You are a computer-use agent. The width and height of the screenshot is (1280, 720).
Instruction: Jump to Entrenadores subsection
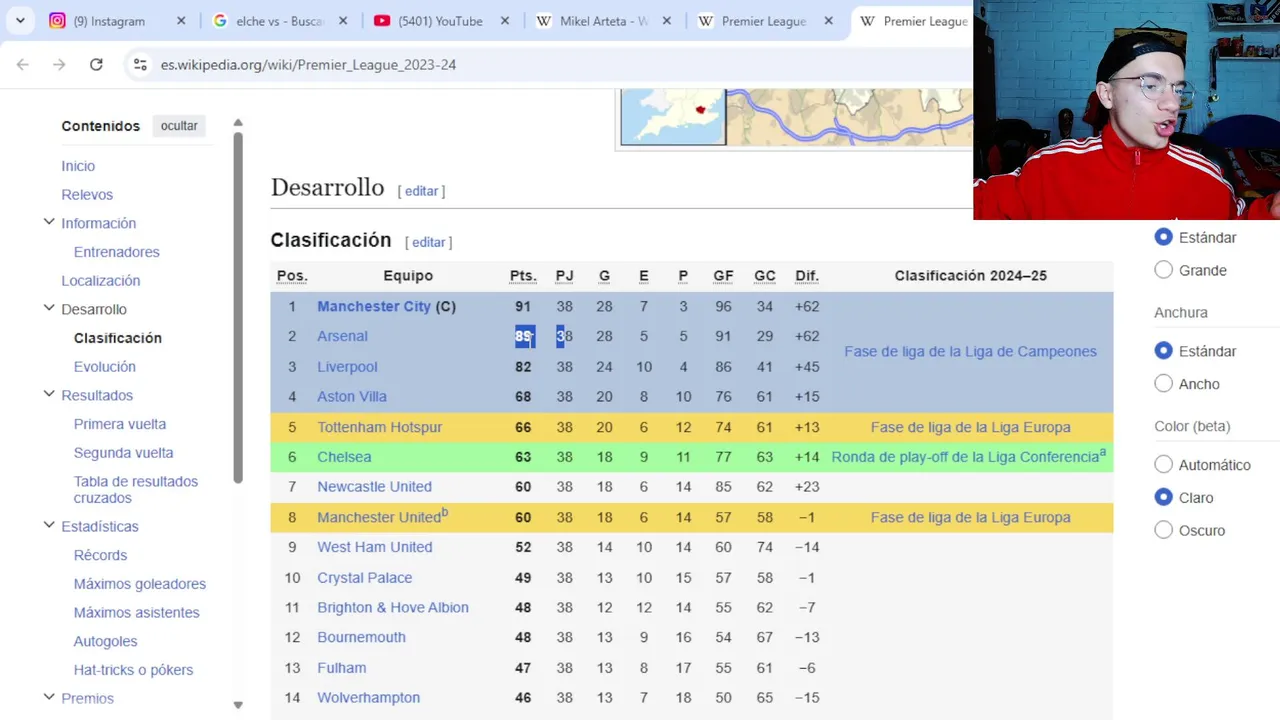(117, 252)
